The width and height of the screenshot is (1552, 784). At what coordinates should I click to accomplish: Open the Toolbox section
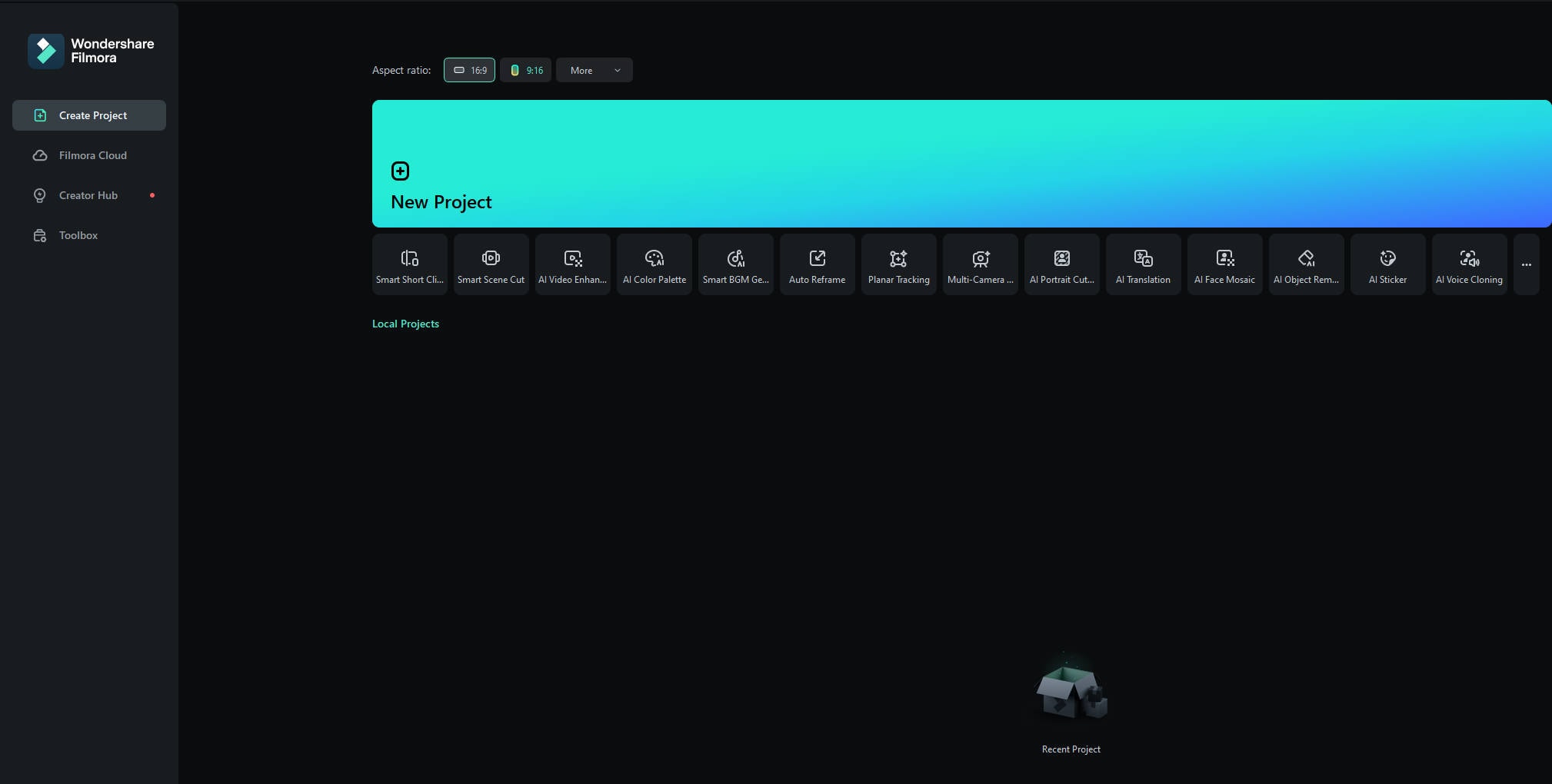tap(89, 235)
